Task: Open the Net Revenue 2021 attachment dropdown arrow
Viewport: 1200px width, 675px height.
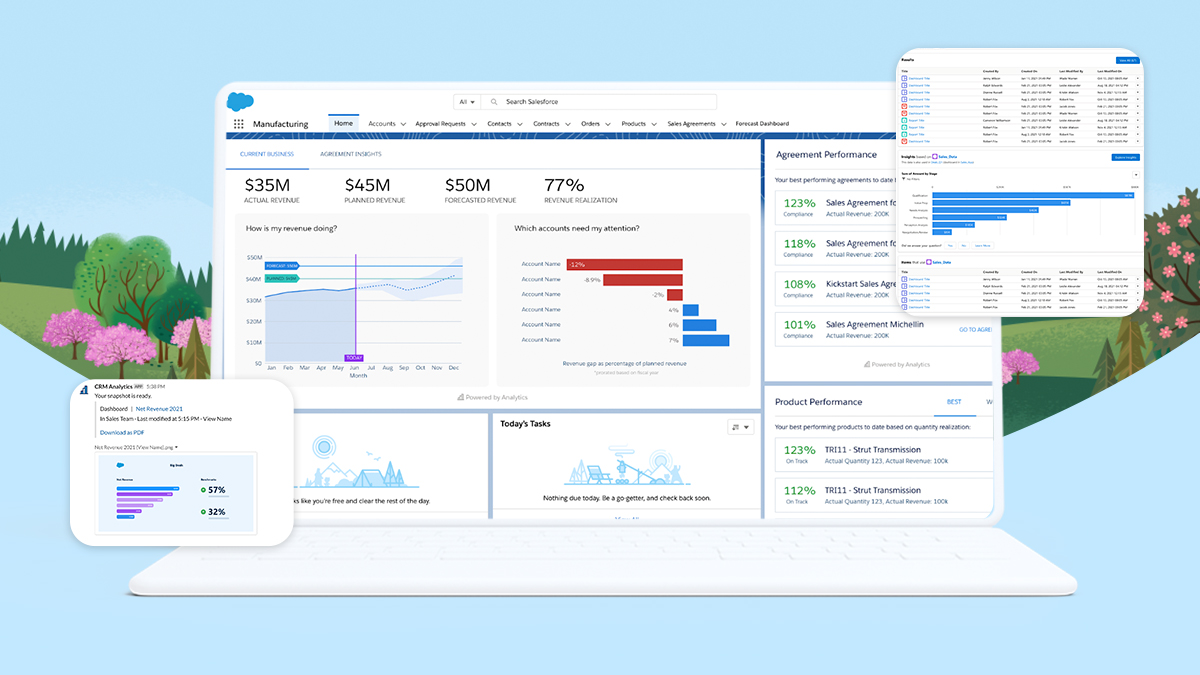Action: [x=176, y=447]
